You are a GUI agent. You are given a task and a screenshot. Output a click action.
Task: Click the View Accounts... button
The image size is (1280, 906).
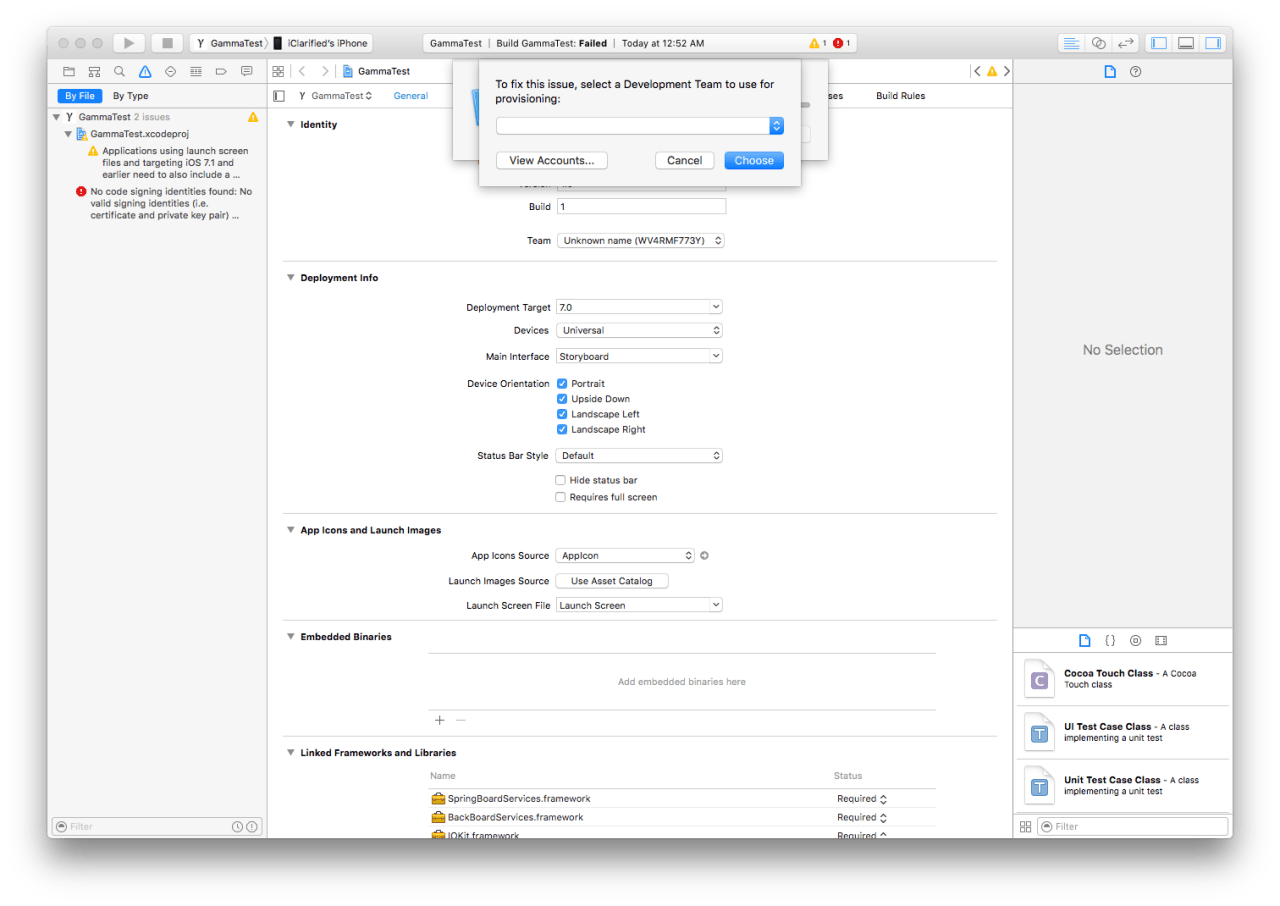(551, 161)
